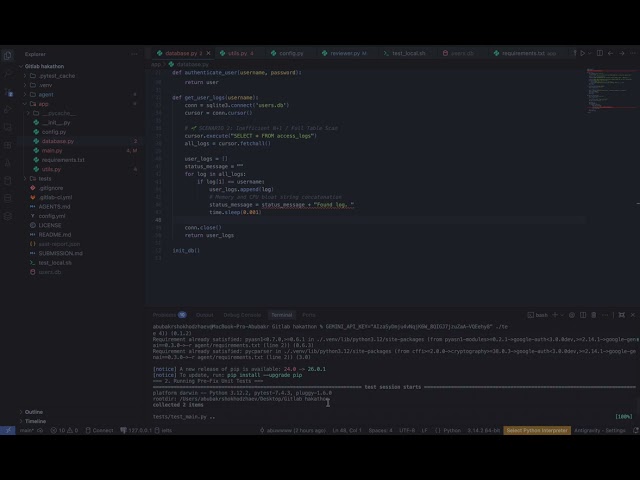Open the Debug Console tab

coord(242,315)
